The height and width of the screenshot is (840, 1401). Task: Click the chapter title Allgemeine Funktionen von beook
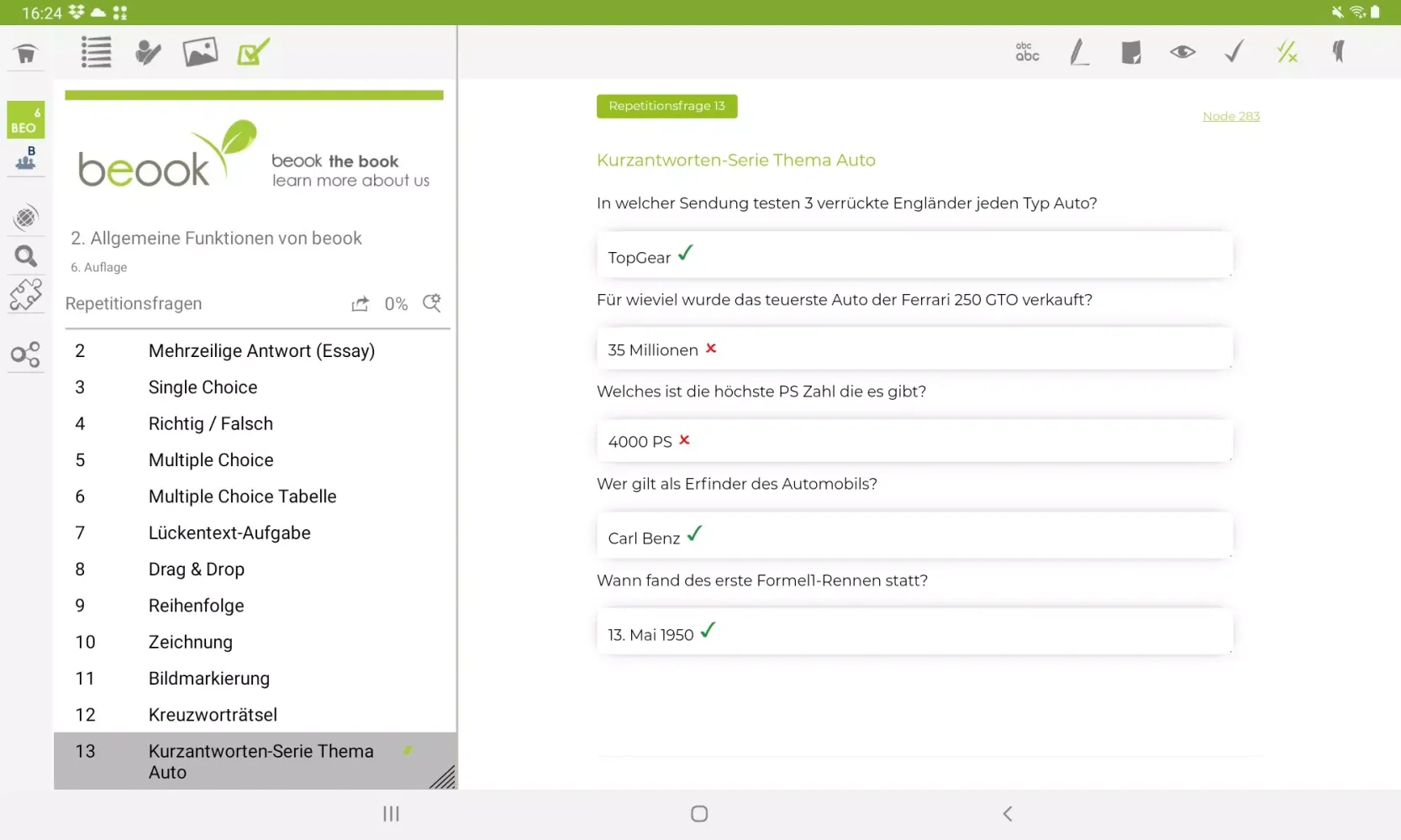tap(216, 239)
